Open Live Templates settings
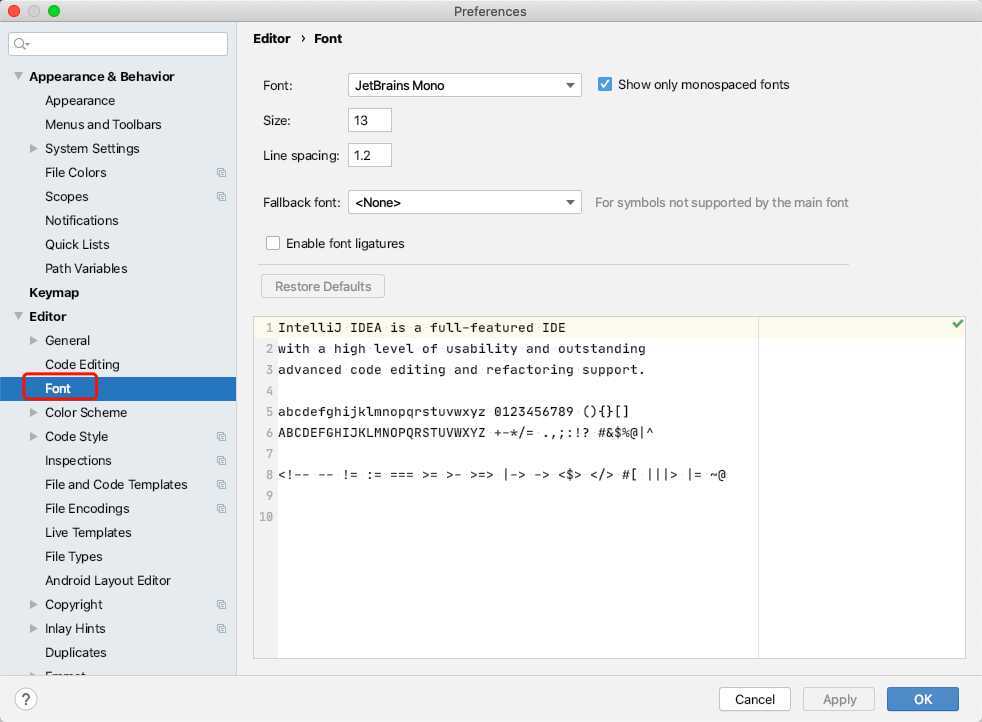 88,532
